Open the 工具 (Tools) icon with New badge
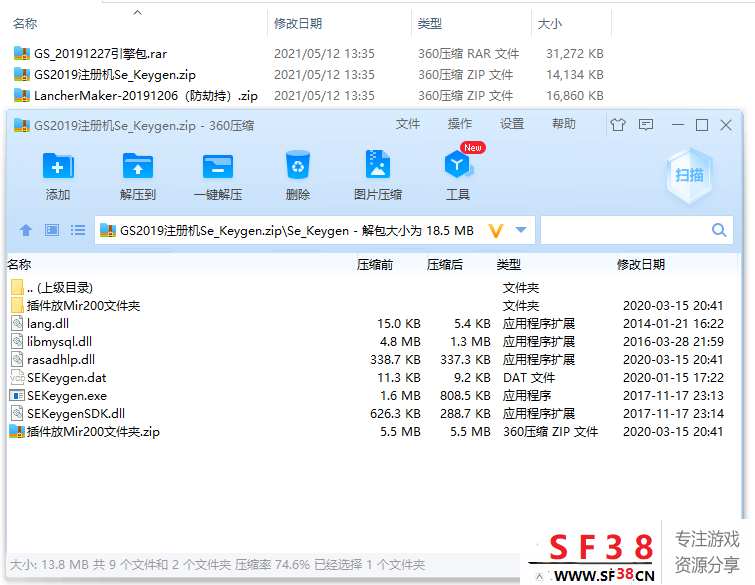The width and height of the screenshot is (755, 585). [x=458, y=164]
